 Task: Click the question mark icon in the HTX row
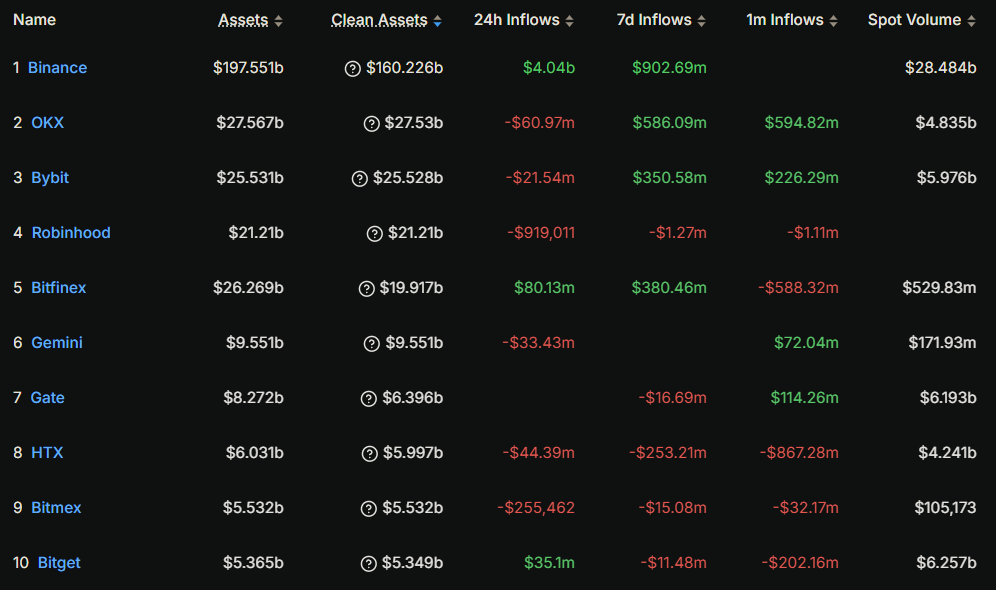[368, 453]
